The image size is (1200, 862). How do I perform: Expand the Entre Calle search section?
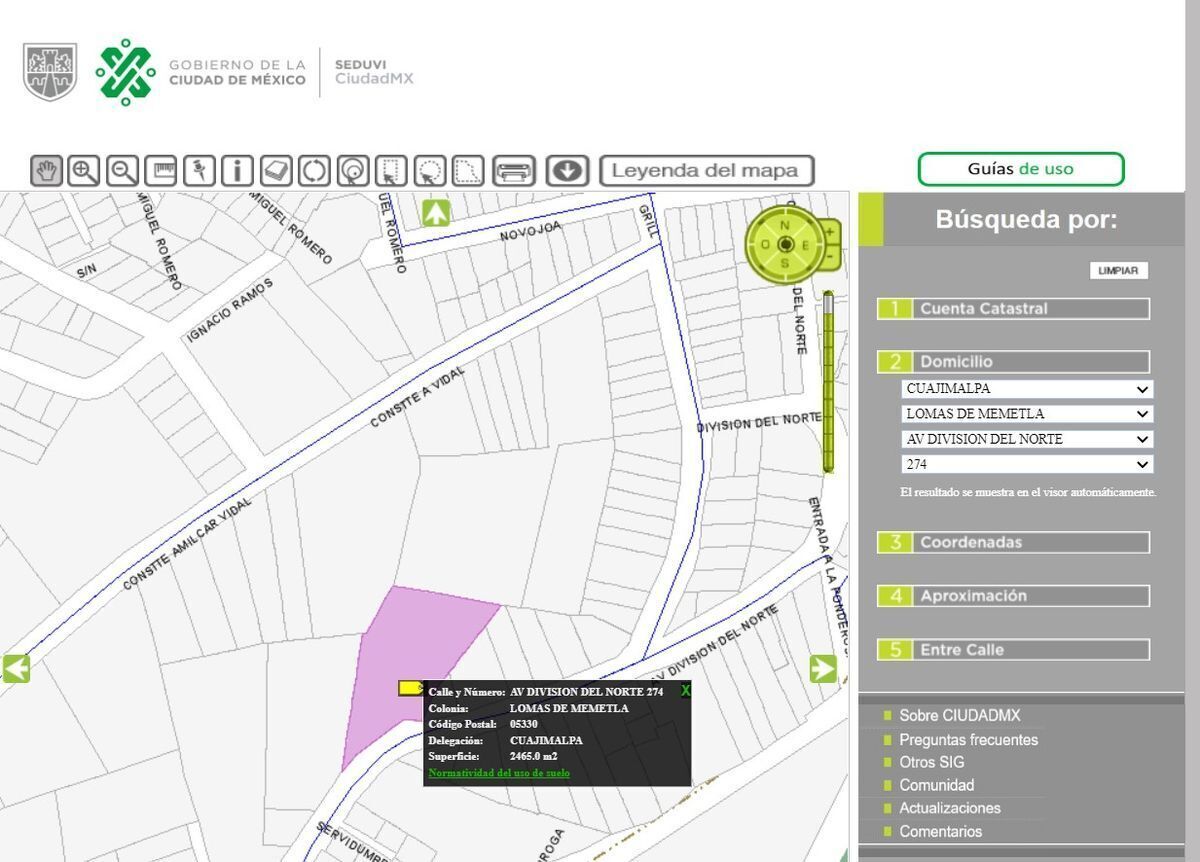point(1013,650)
